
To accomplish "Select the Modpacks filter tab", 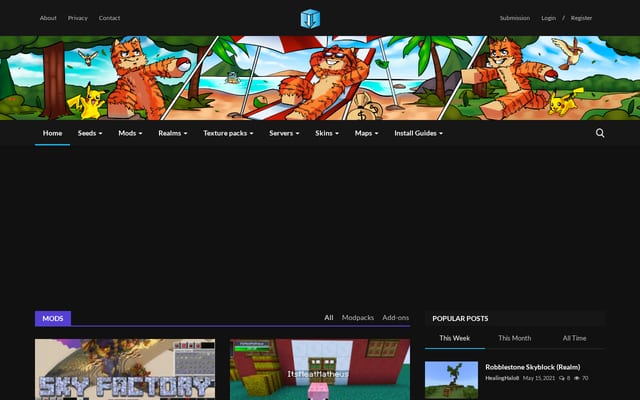I will [358, 318].
